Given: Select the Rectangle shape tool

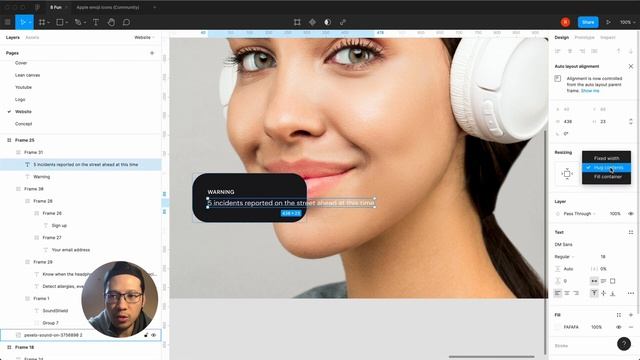Looking at the screenshot, I should (60, 22).
